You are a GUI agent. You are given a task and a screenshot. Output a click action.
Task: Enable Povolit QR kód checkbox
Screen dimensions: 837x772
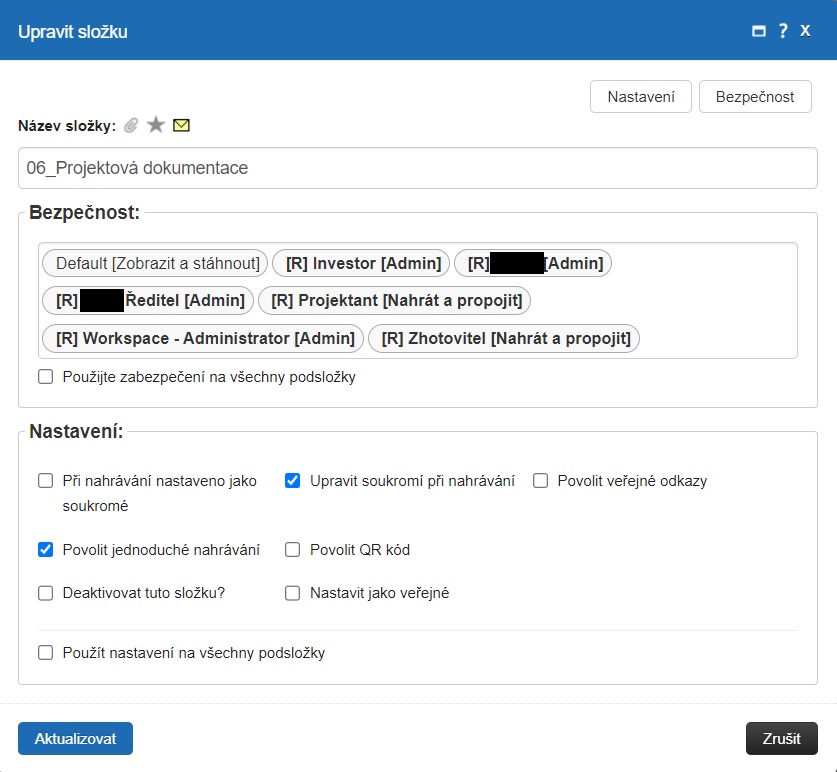(x=293, y=549)
